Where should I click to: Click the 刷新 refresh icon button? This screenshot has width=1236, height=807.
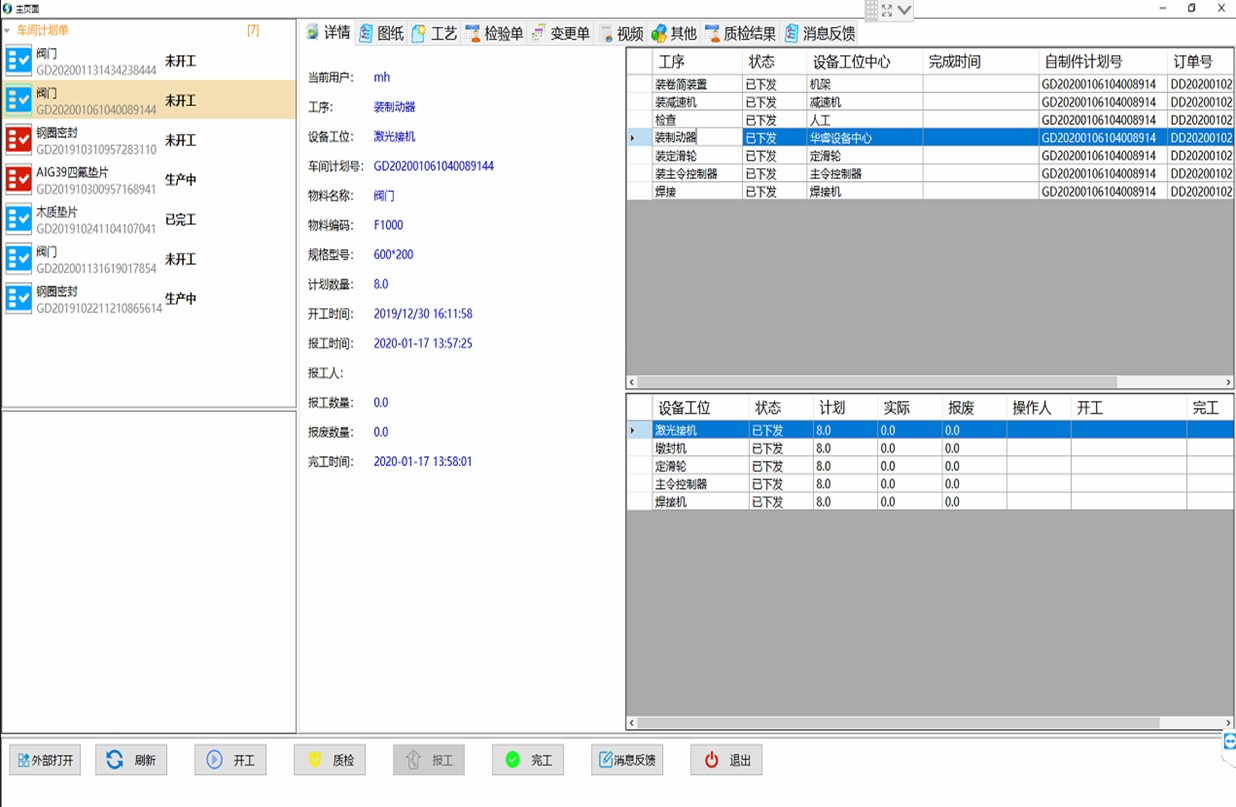[x=114, y=759]
